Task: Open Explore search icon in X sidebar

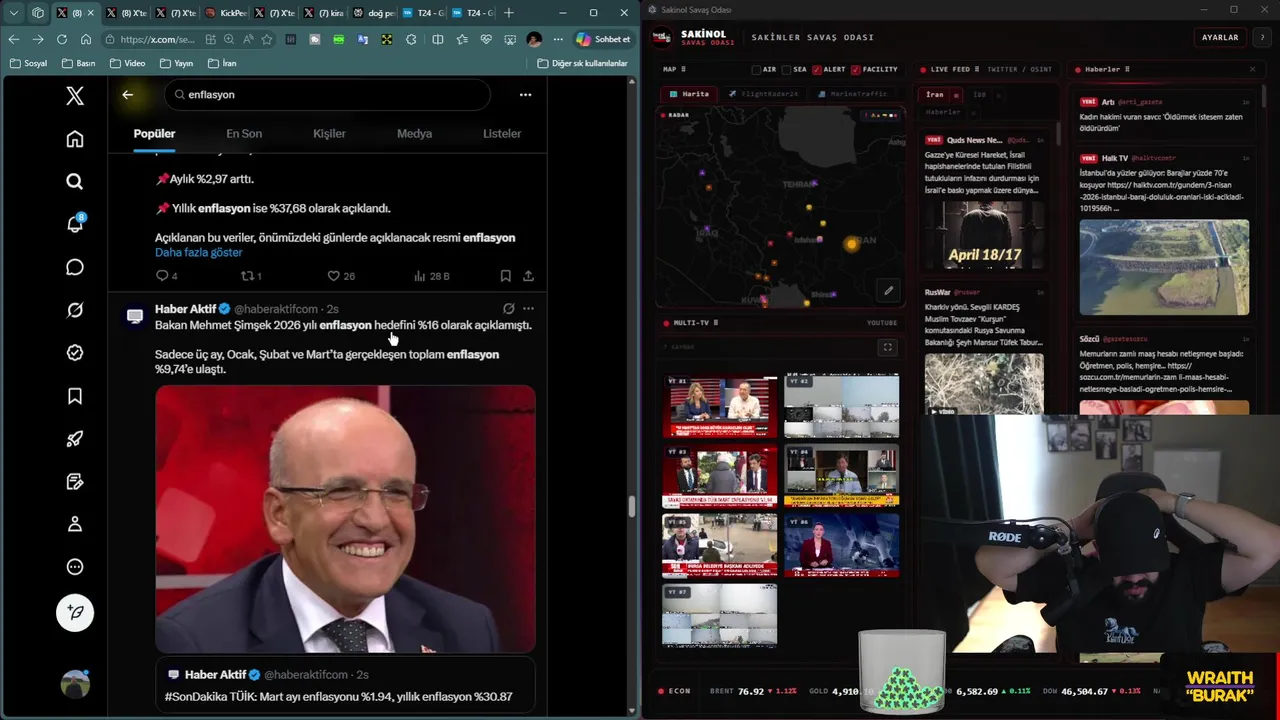Action: tap(75, 182)
